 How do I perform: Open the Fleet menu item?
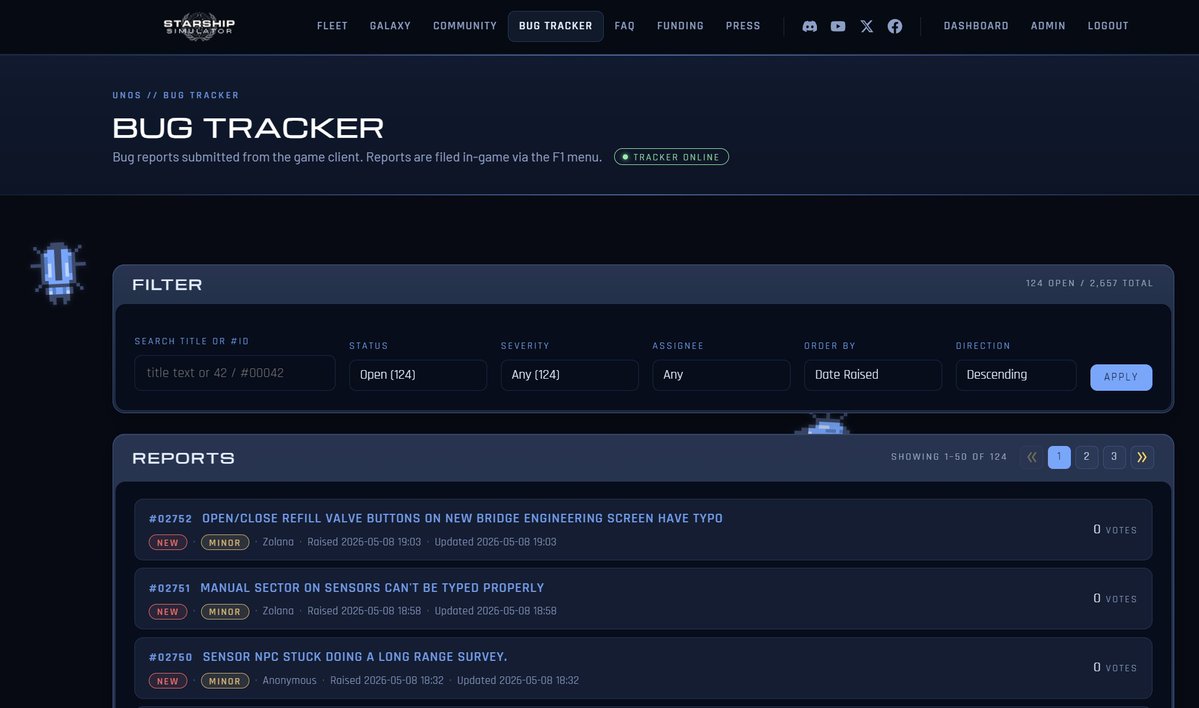pyautogui.click(x=332, y=26)
